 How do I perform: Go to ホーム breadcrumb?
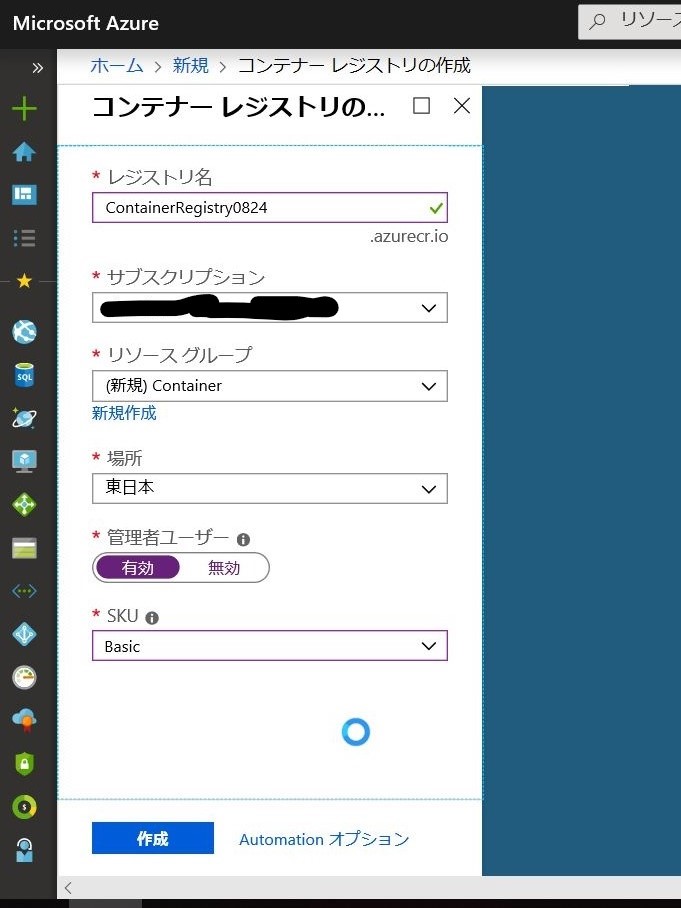tap(117, 65)
